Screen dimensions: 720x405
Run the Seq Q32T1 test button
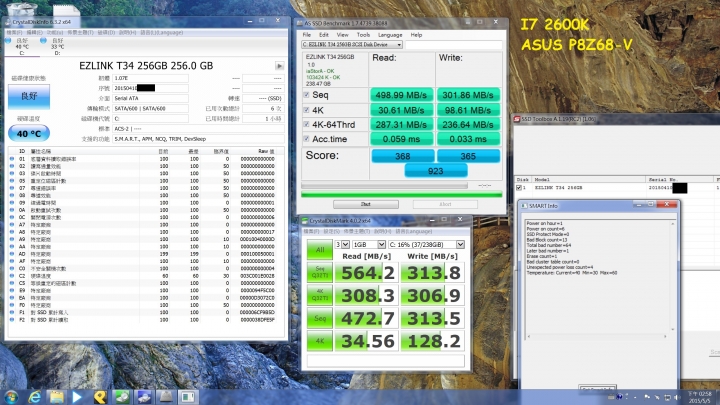coord(320,272)
